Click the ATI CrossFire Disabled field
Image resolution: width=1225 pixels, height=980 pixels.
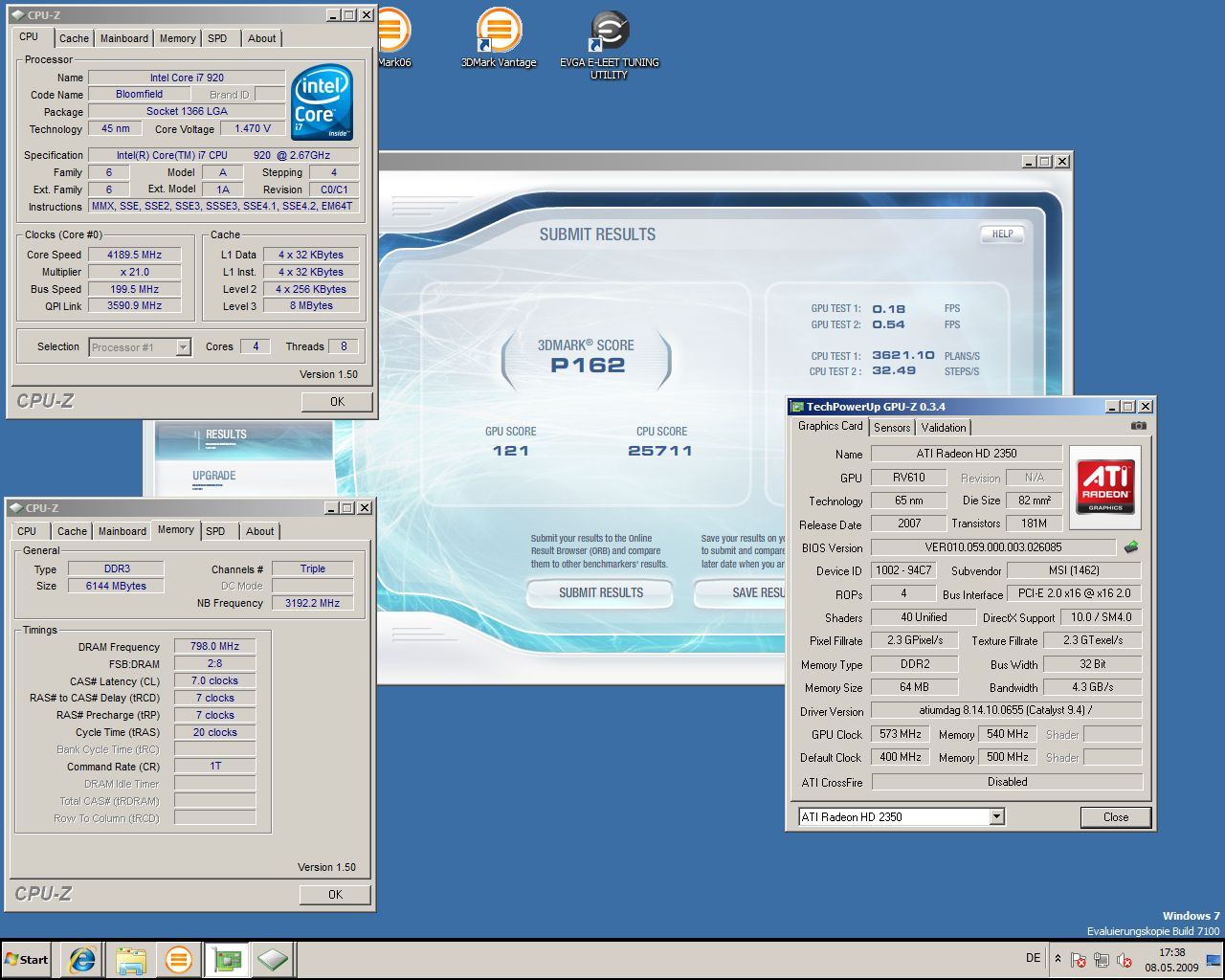[1007, 782]
